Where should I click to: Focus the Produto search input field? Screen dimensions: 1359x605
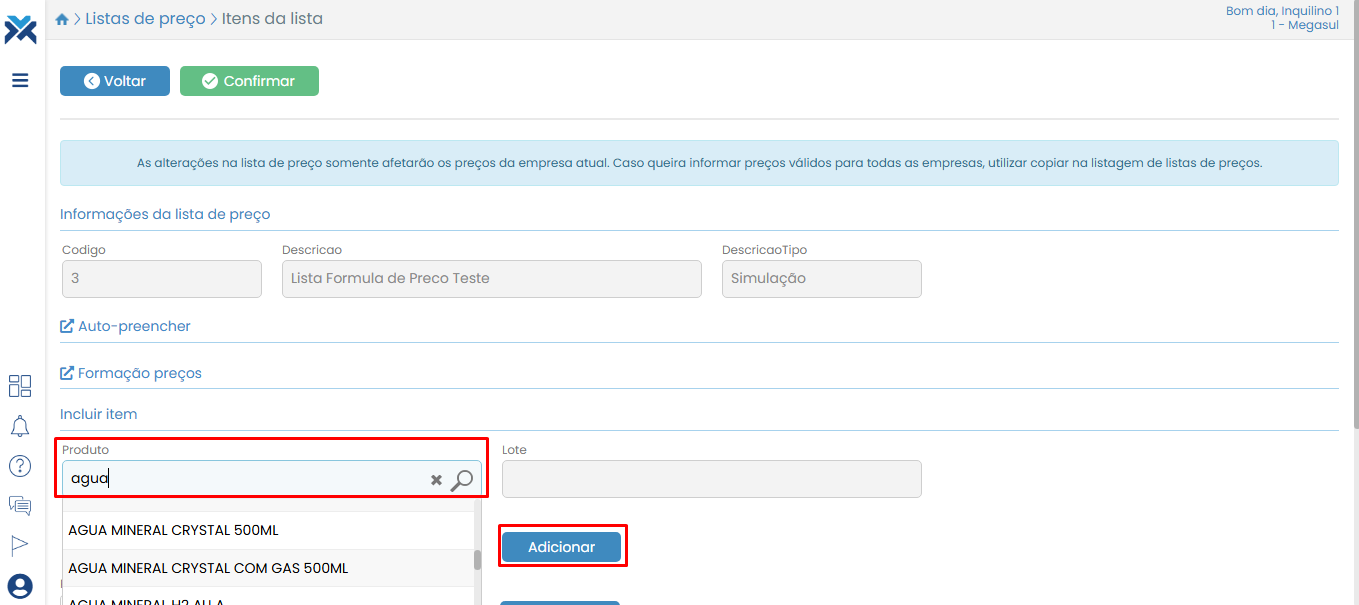tap(245, 479)
